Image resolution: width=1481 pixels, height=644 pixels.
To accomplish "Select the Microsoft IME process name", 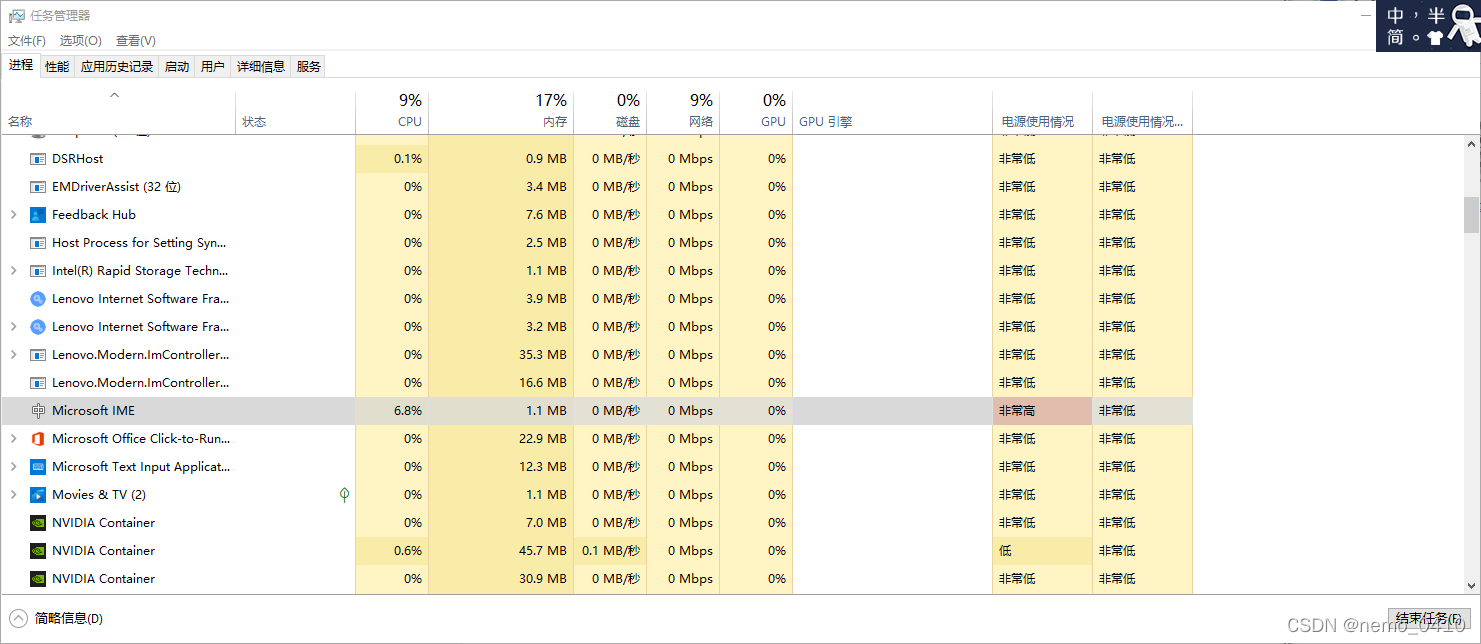I will (x=93, y=411).
